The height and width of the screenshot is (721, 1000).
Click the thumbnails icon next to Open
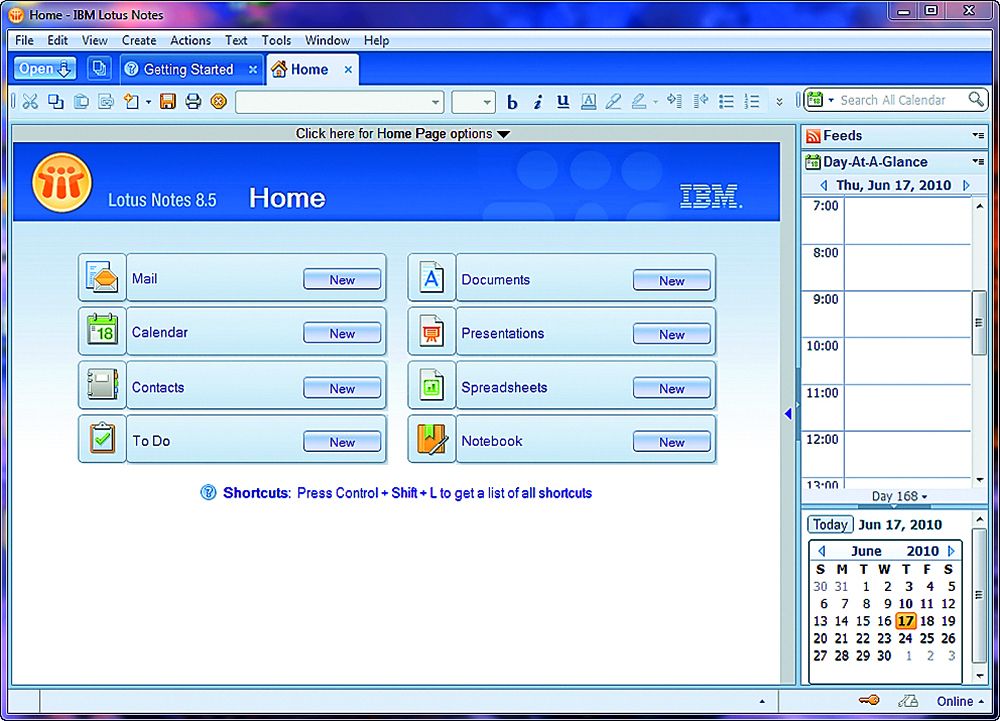[x=99, y=68]
